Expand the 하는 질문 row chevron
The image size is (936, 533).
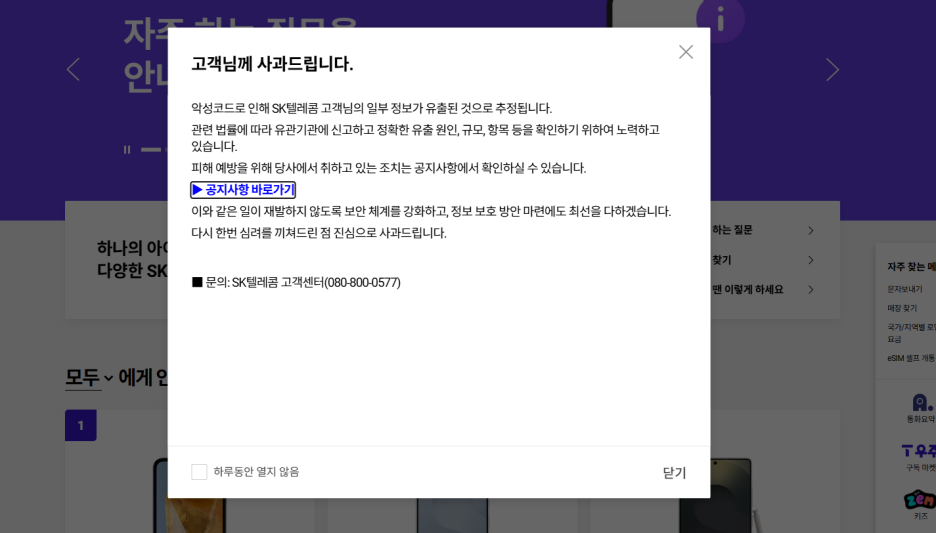pyautogui.click(x=811, y=230)
